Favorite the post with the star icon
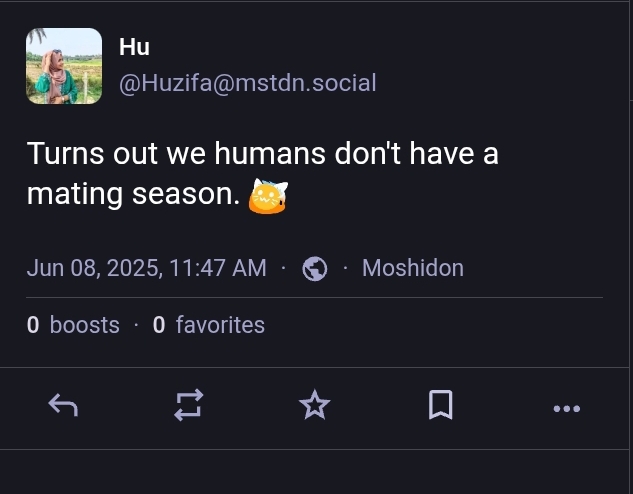The width and height of the screenshot is (633, 494). point(315,405)
